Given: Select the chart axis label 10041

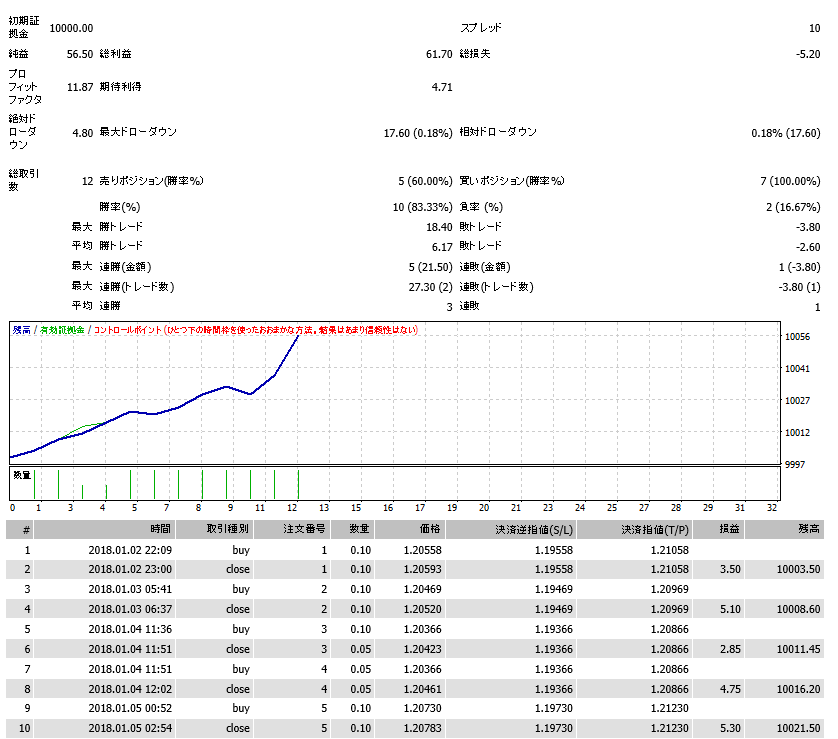Looking at the screenshot, I should pyautogui.click(x=797, y=369).
